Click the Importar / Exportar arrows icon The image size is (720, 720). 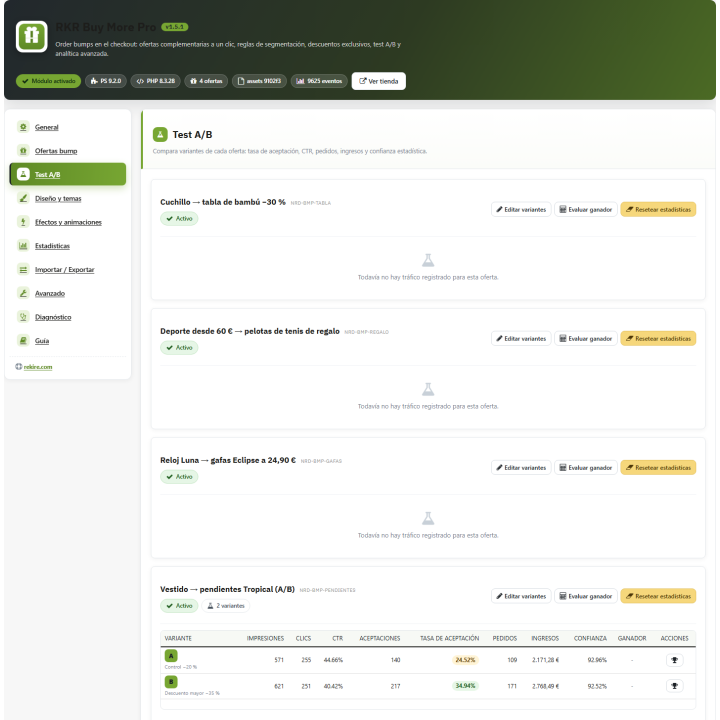coord(23,270)
